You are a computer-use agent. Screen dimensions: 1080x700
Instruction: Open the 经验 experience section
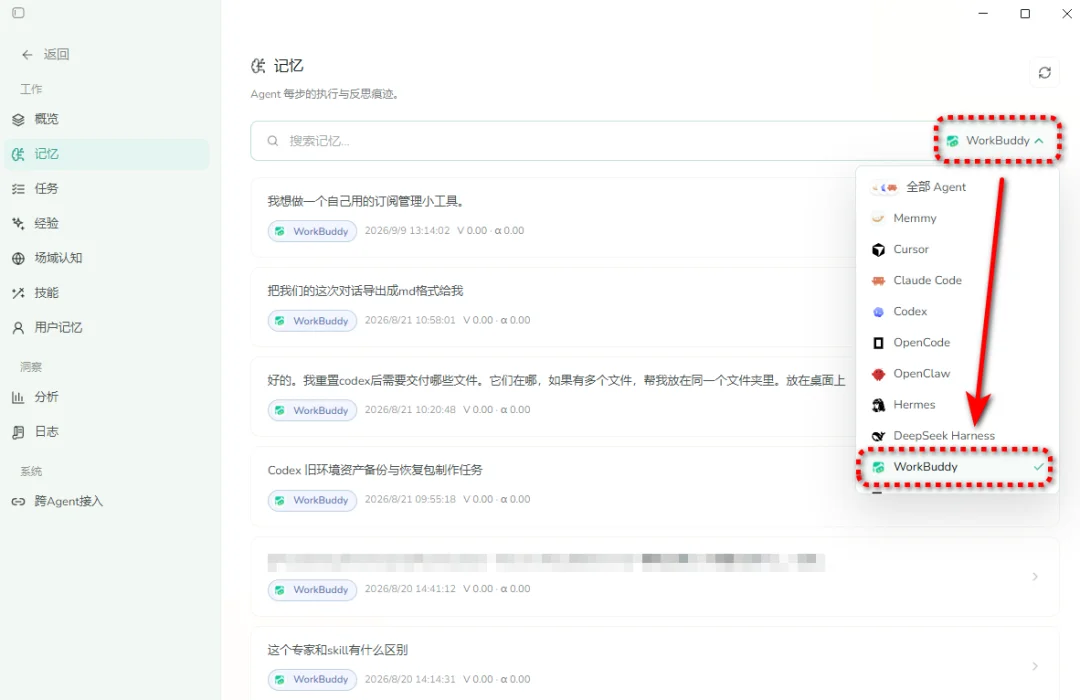[x=107, y=223]
